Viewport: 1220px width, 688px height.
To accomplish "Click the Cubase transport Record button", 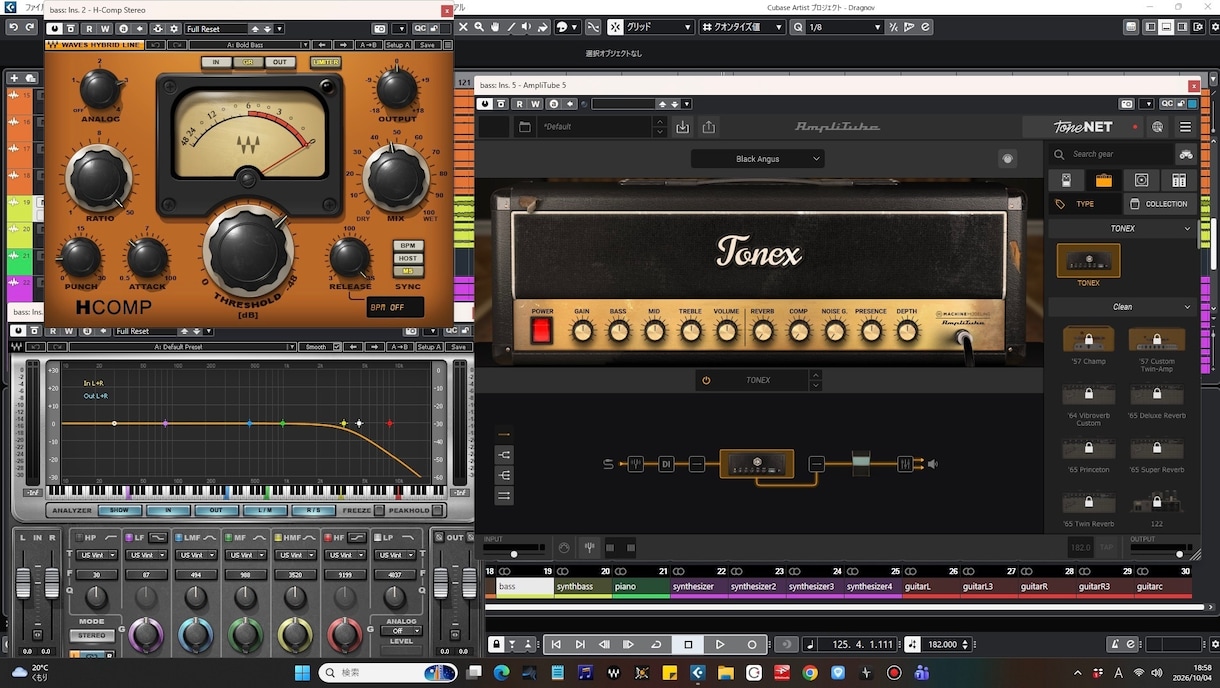I will 752,645.
